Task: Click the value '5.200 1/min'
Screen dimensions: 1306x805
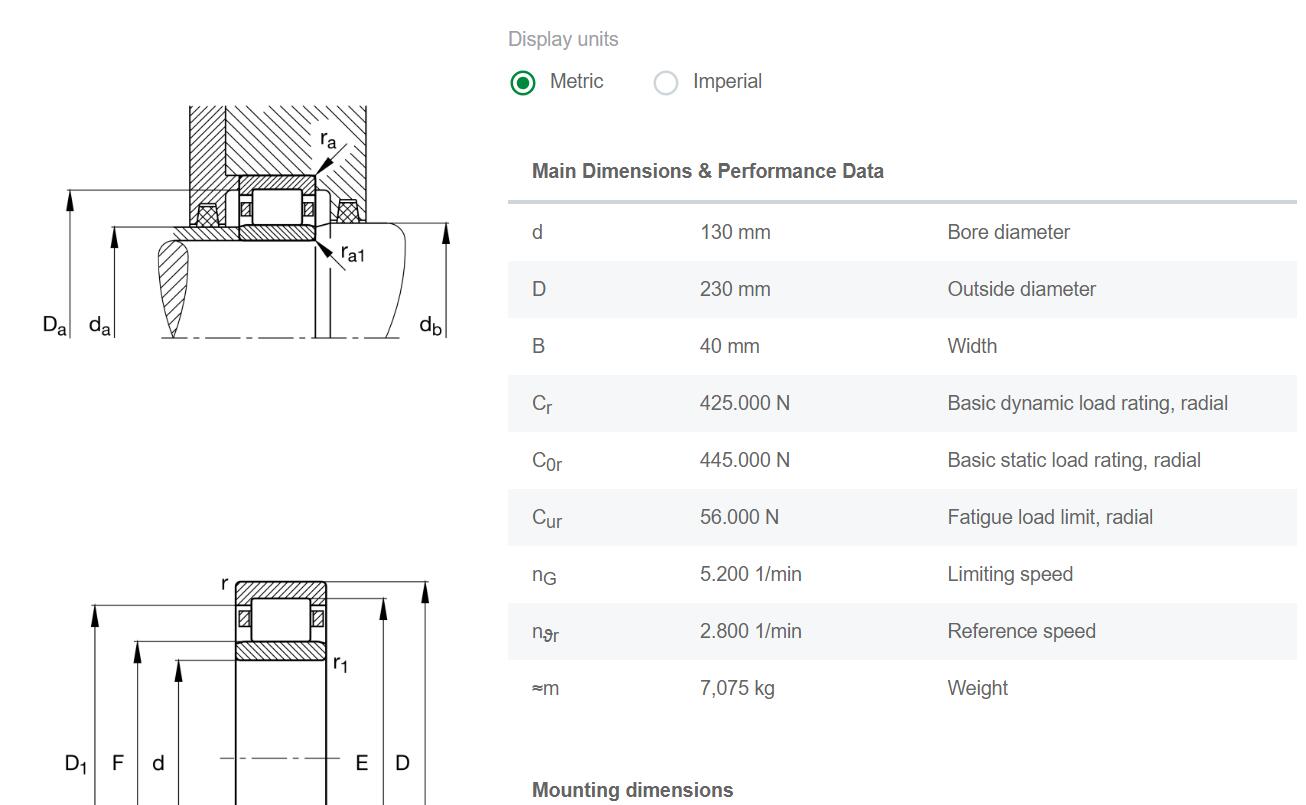Action: click(x=751, y=574)
